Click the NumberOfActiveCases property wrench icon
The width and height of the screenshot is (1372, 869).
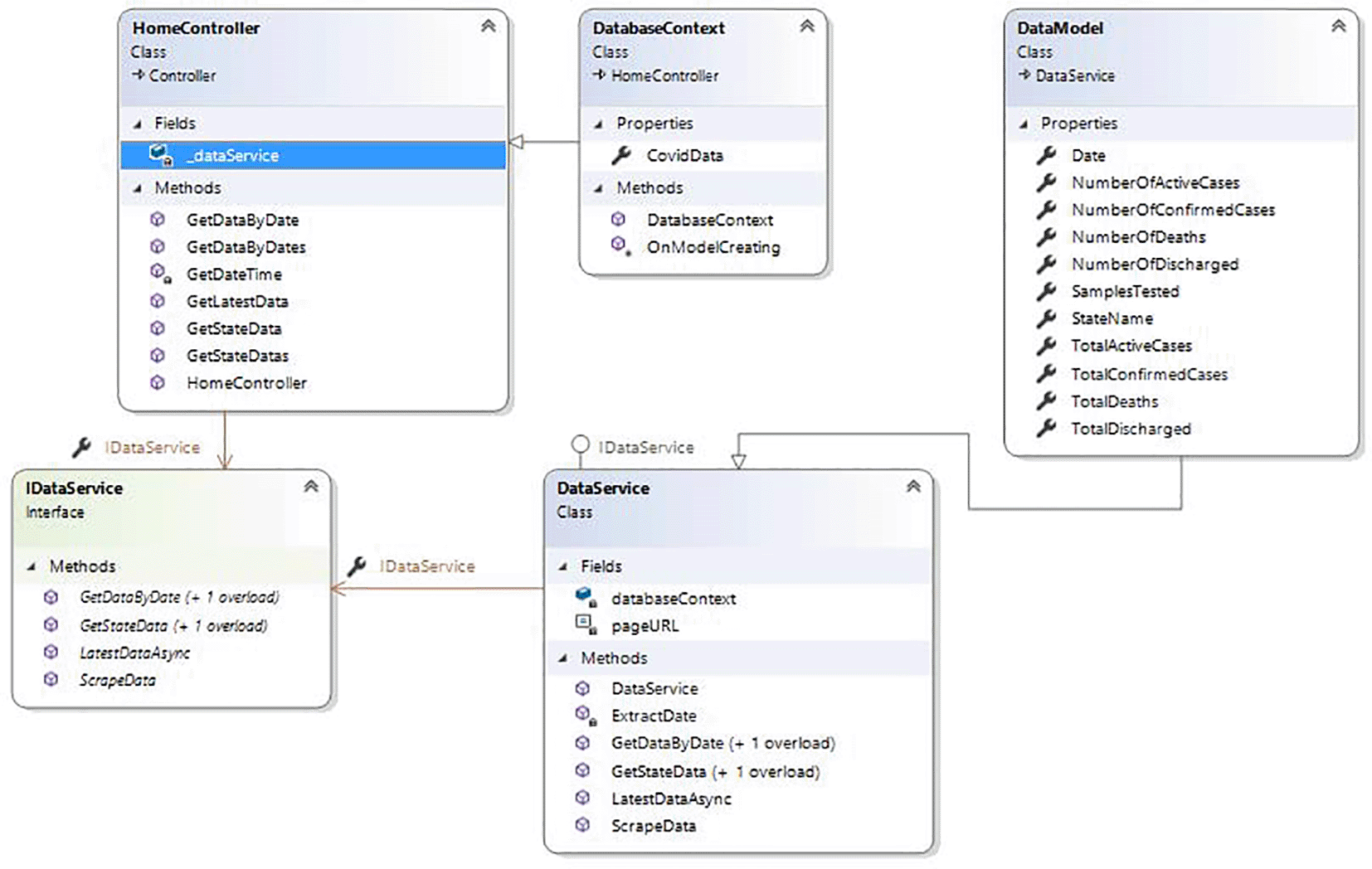pos(1047,182)
